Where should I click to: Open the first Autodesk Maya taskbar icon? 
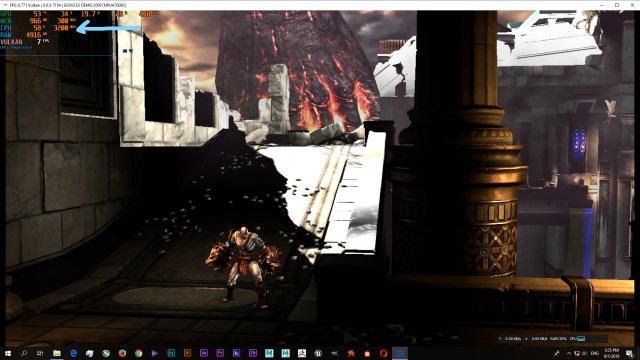(x=269, y=353)
